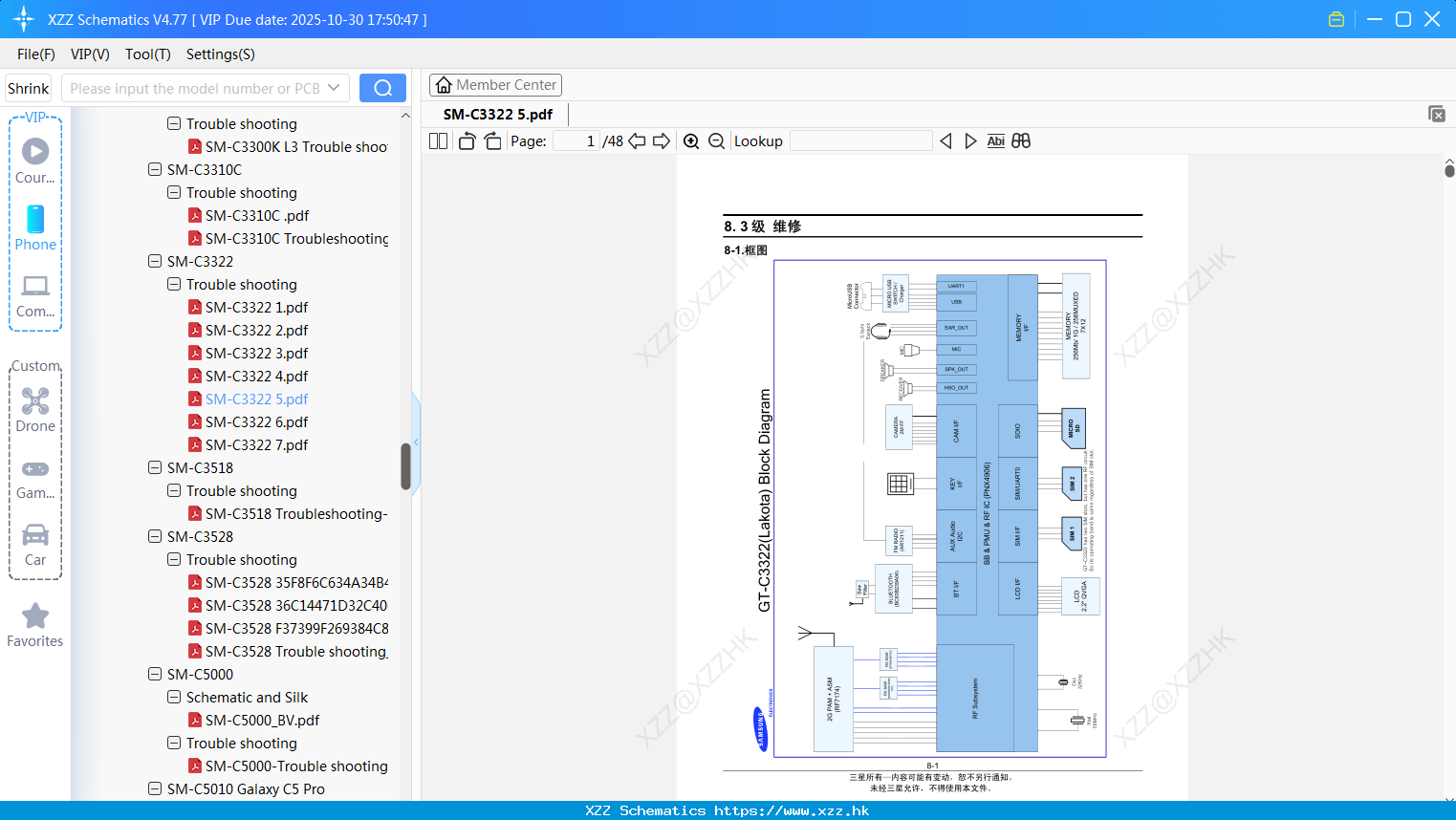Open the toolbox icon in title bar
This screenshot has width=1456, height=820.
(x=1336, y=19)
